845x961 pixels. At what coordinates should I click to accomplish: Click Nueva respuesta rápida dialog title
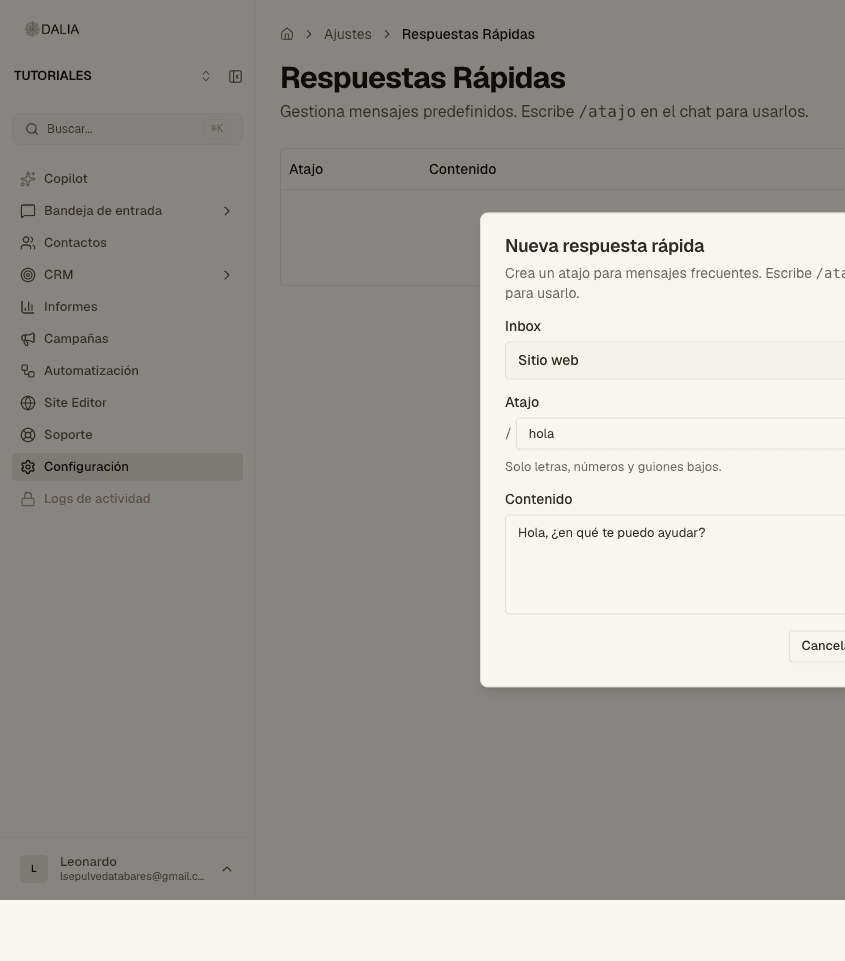(604, 246)
